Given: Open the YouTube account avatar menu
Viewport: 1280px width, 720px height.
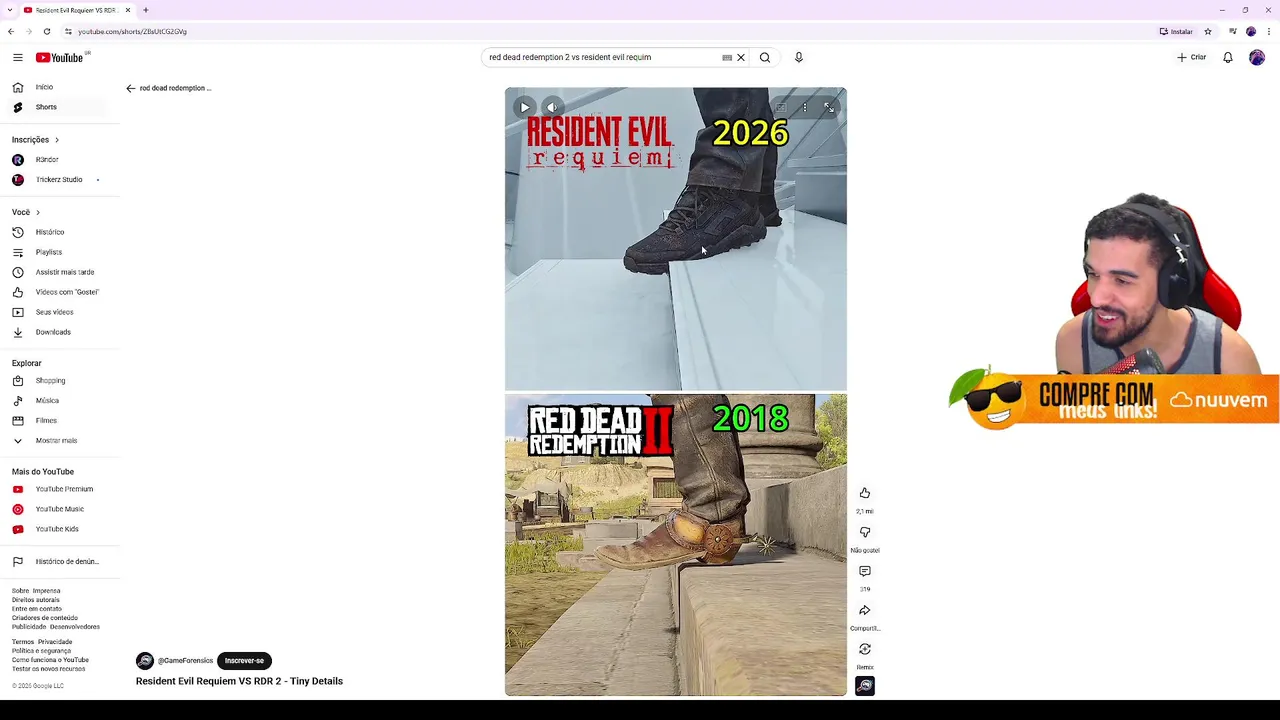Looking at the screenshot, I should [x=1257, y=57].
